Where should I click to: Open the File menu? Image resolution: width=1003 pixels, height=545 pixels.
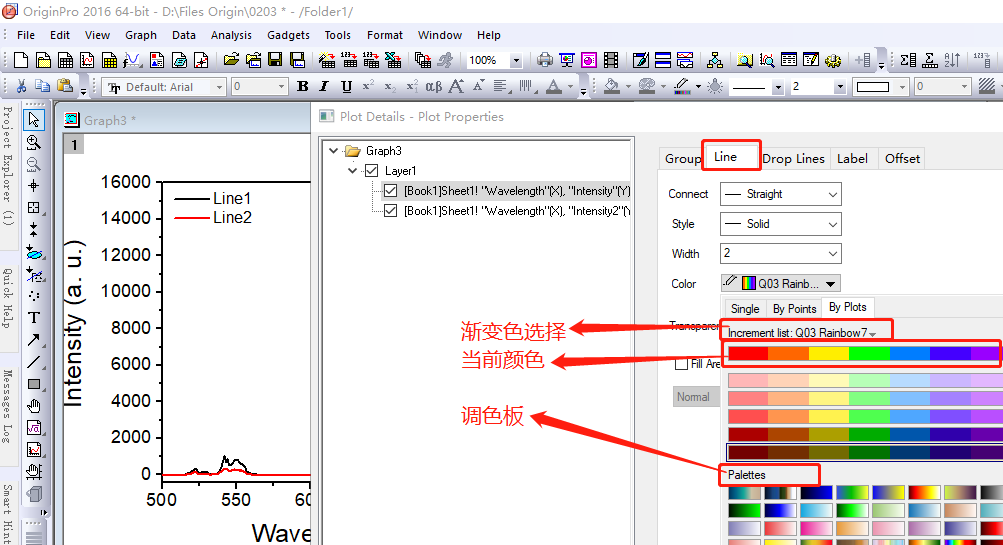[x=26, y=35]
